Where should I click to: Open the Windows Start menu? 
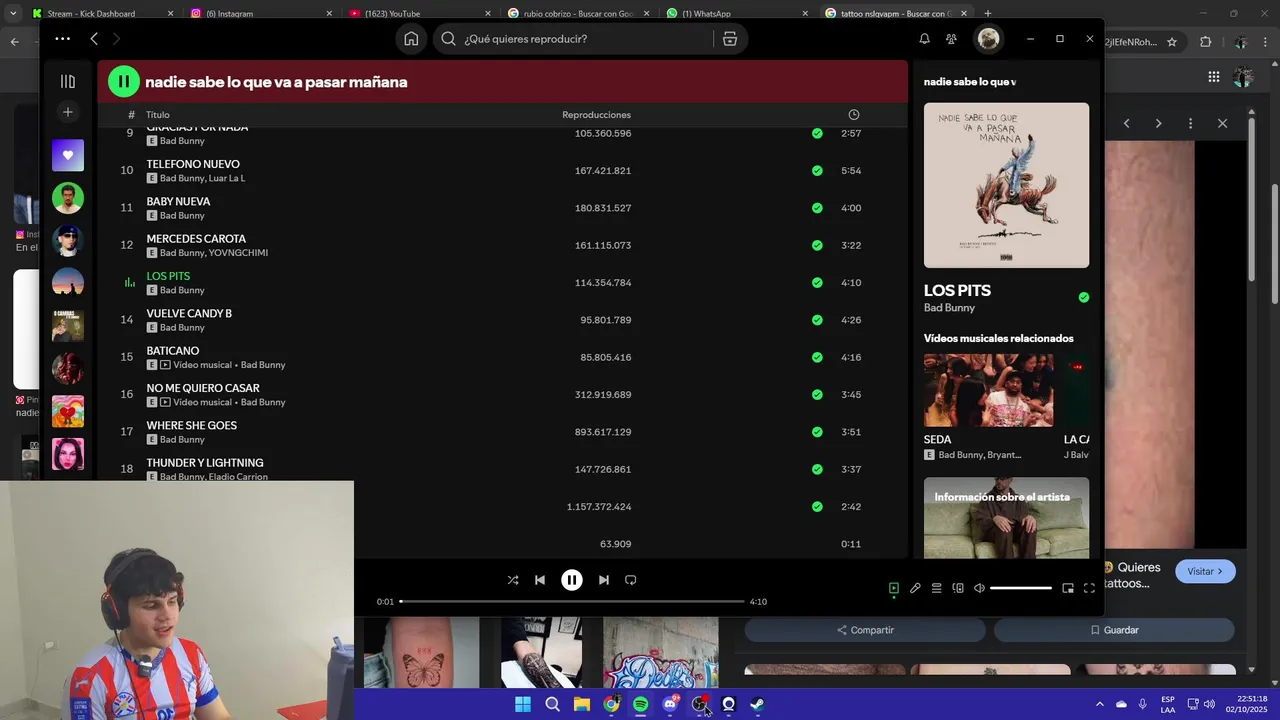click(x=523, y=704)
